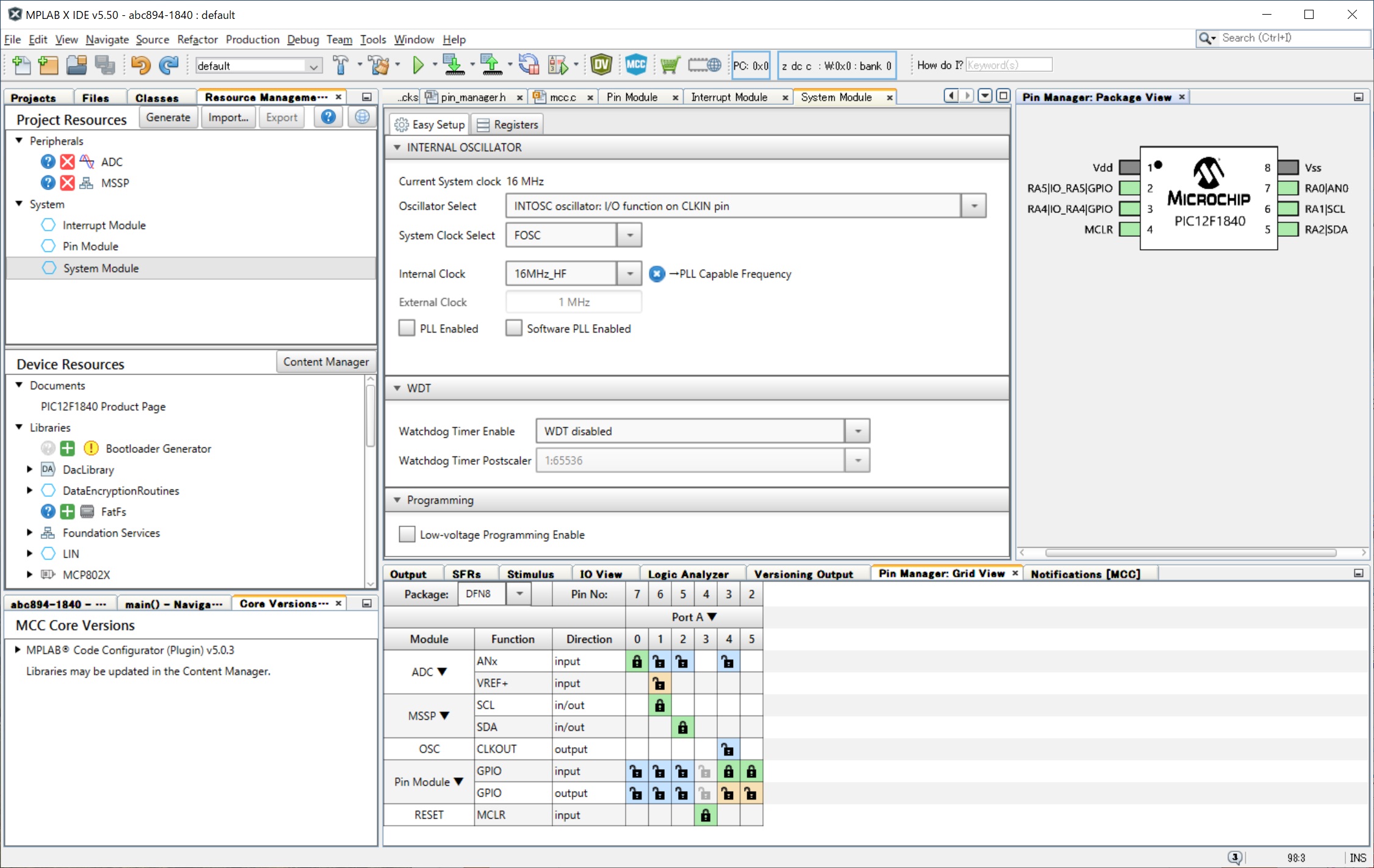Click the Package View horizontal scrollbar
This screenshot has height=868, width=1374.
(x=1190, y=552)
